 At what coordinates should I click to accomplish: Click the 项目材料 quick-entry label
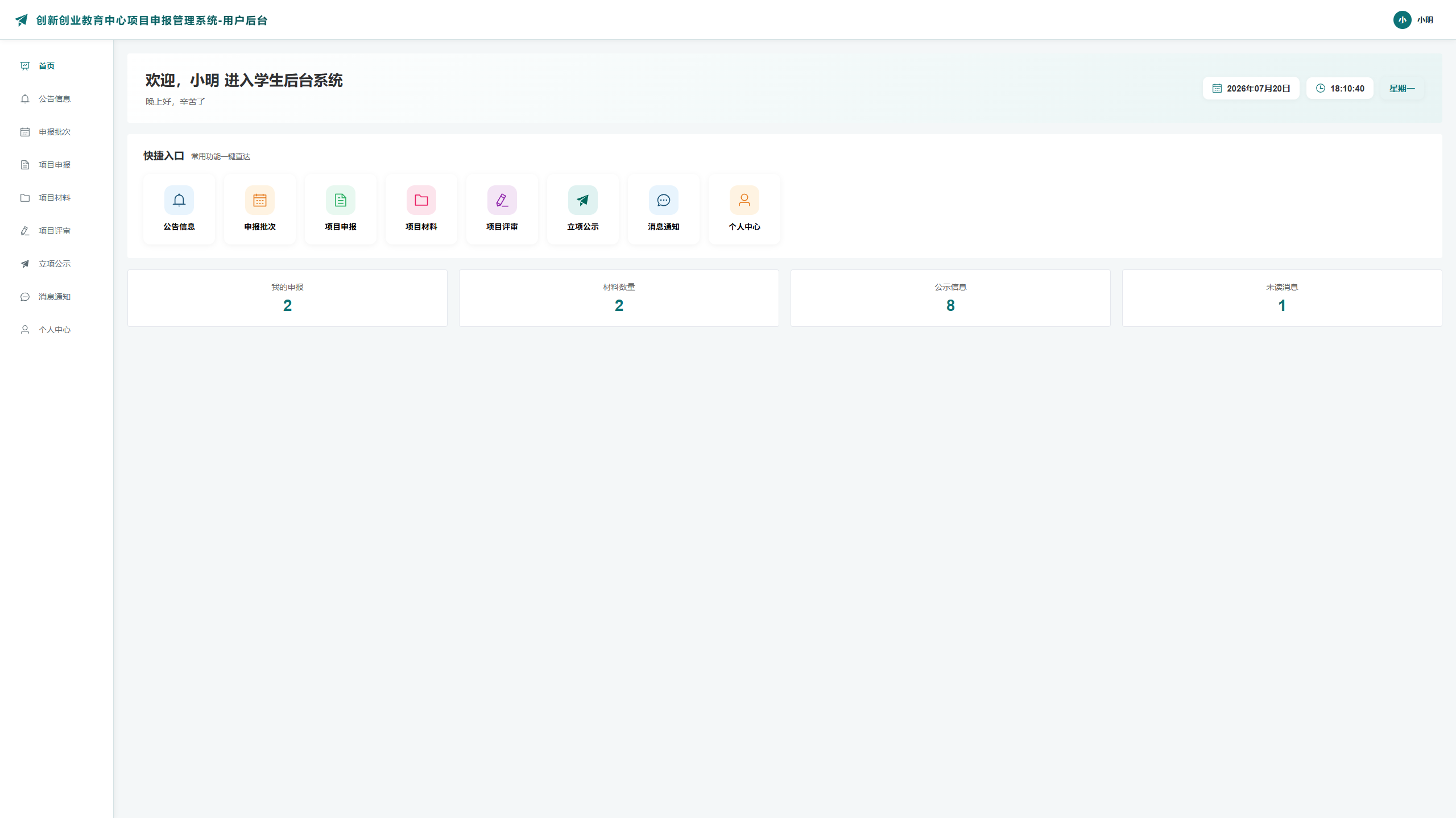click(421, 227)
